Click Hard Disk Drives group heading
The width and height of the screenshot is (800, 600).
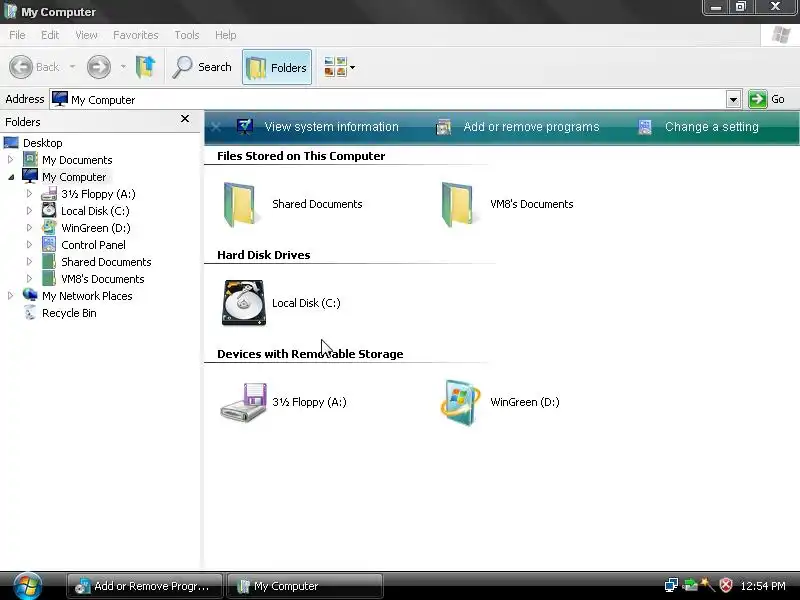tap(264, 255)
